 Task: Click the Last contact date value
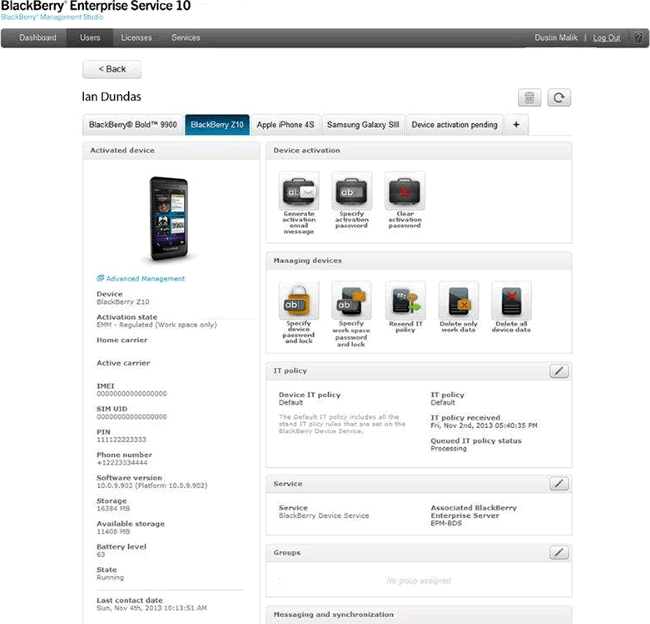[x=152, y=608]
